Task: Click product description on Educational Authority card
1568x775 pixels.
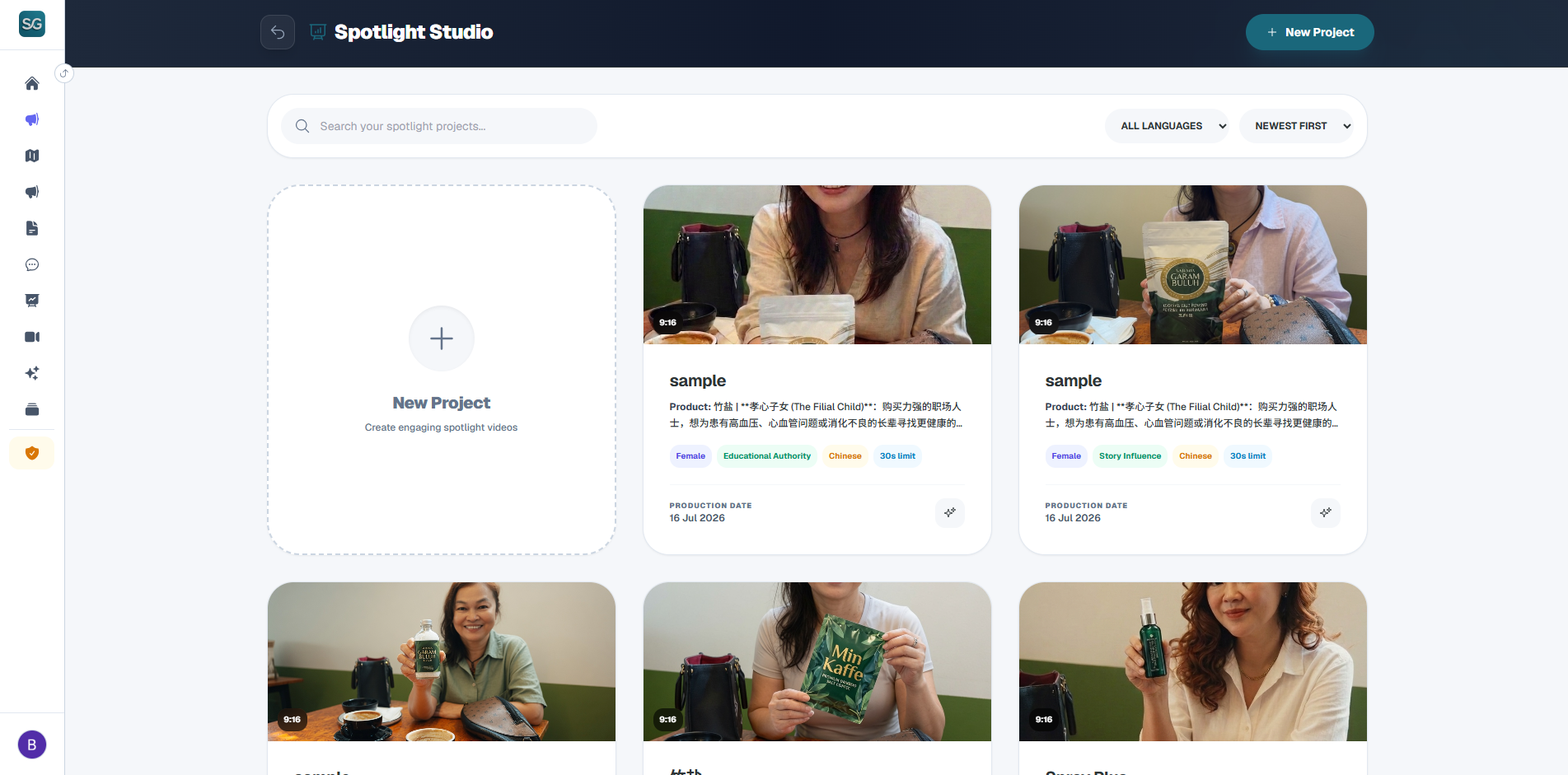Action: tap(817, 415)
